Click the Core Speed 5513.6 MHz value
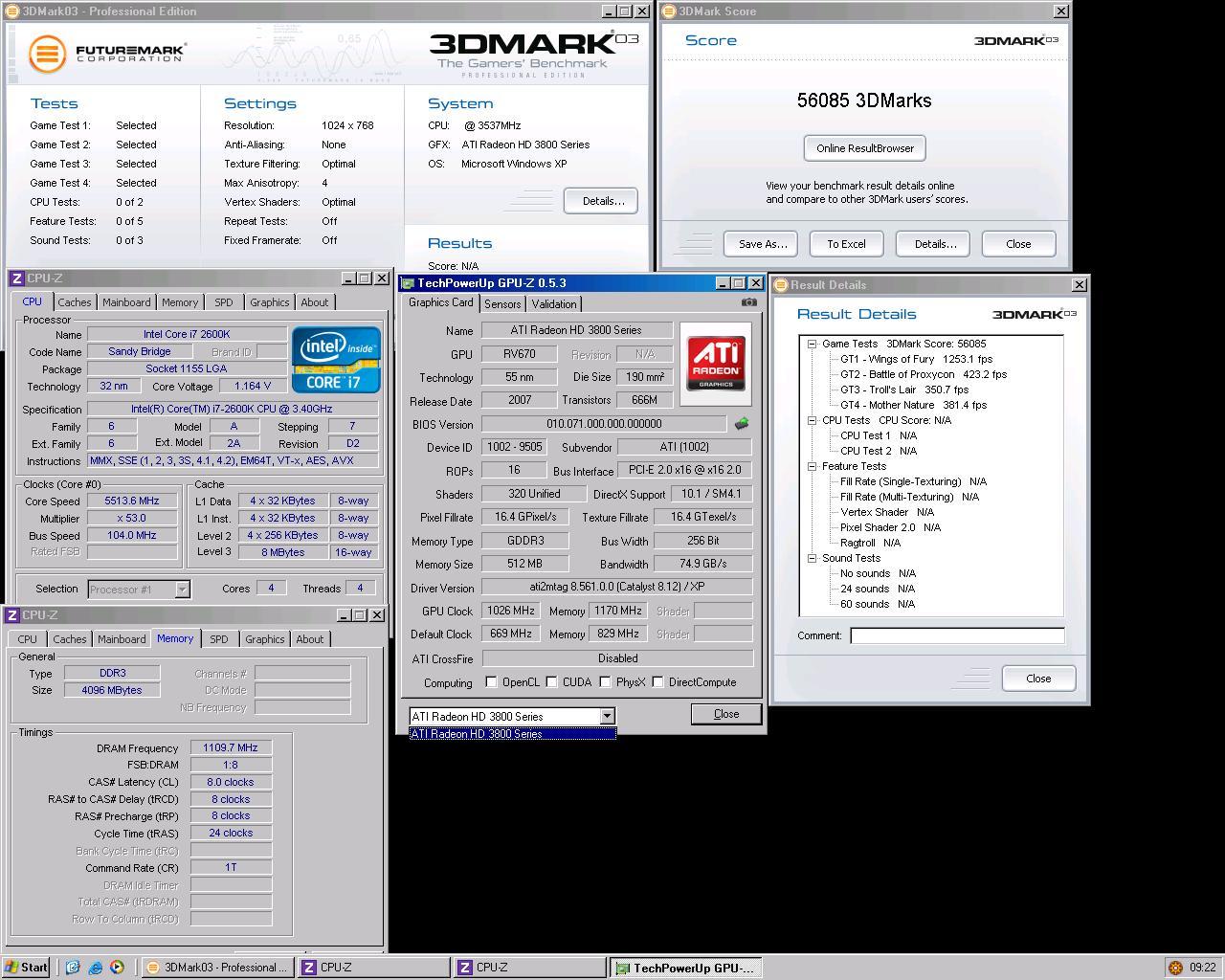1225x980 pixels. click(x=133, y=501)
